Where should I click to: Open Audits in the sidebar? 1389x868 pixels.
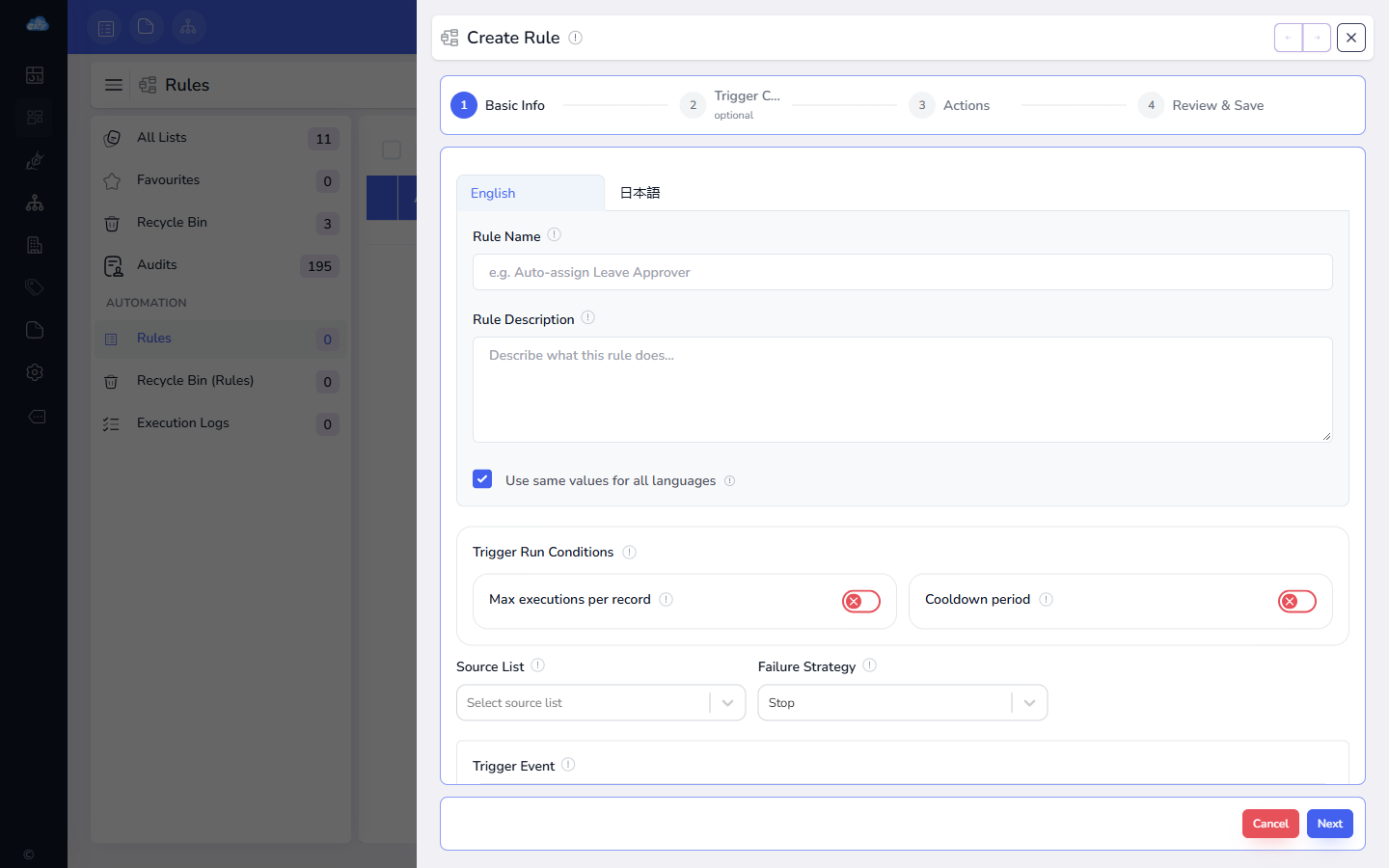221,265
